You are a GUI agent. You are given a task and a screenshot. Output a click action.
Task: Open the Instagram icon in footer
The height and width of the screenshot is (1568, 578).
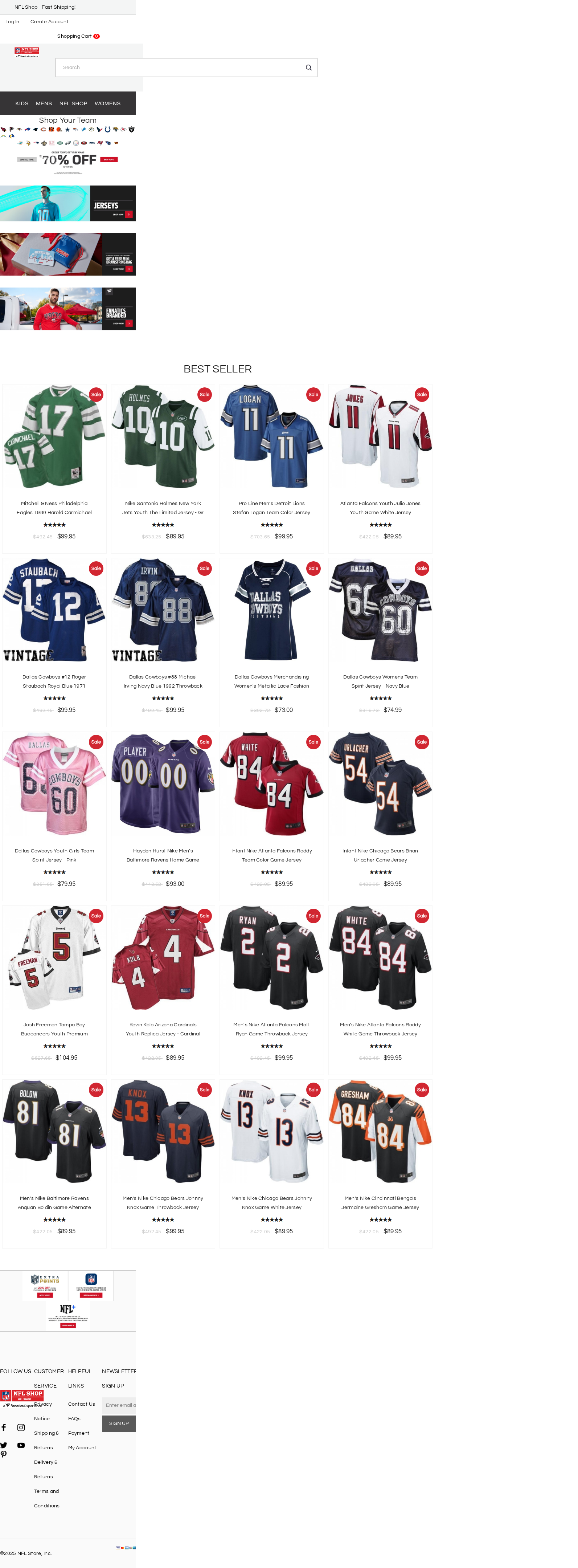click(21, 1428)
